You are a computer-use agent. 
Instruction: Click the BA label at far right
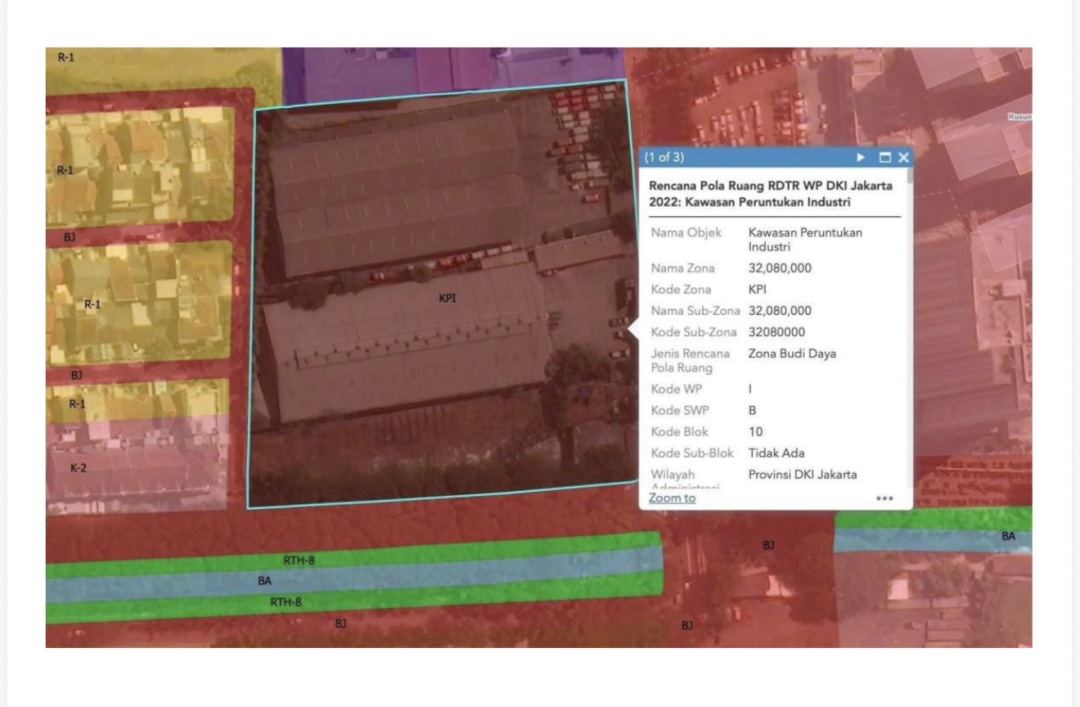[x=1009, y=537]
